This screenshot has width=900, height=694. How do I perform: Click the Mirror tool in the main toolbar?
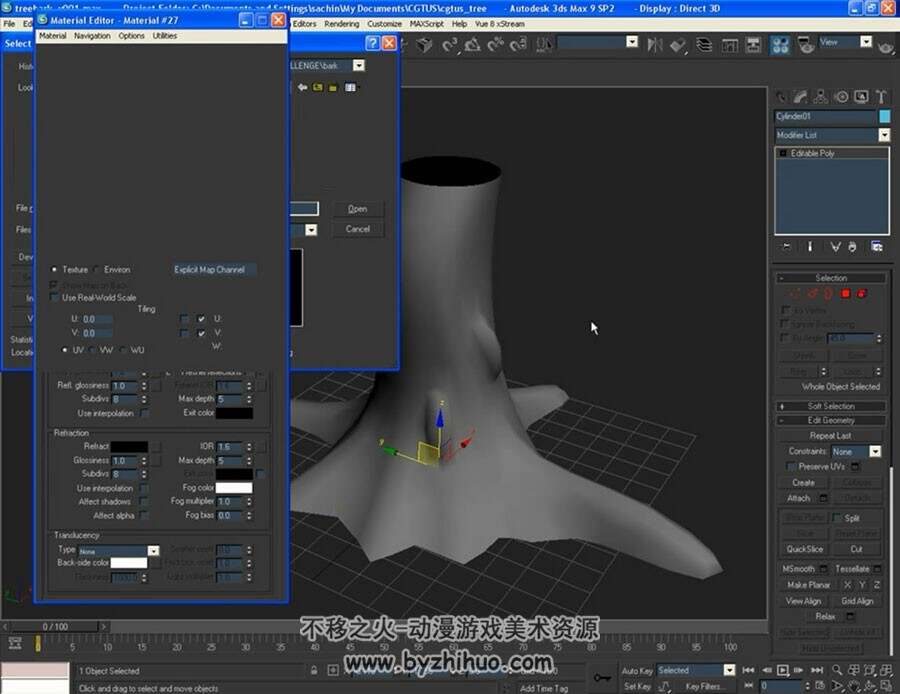point(655,45)
